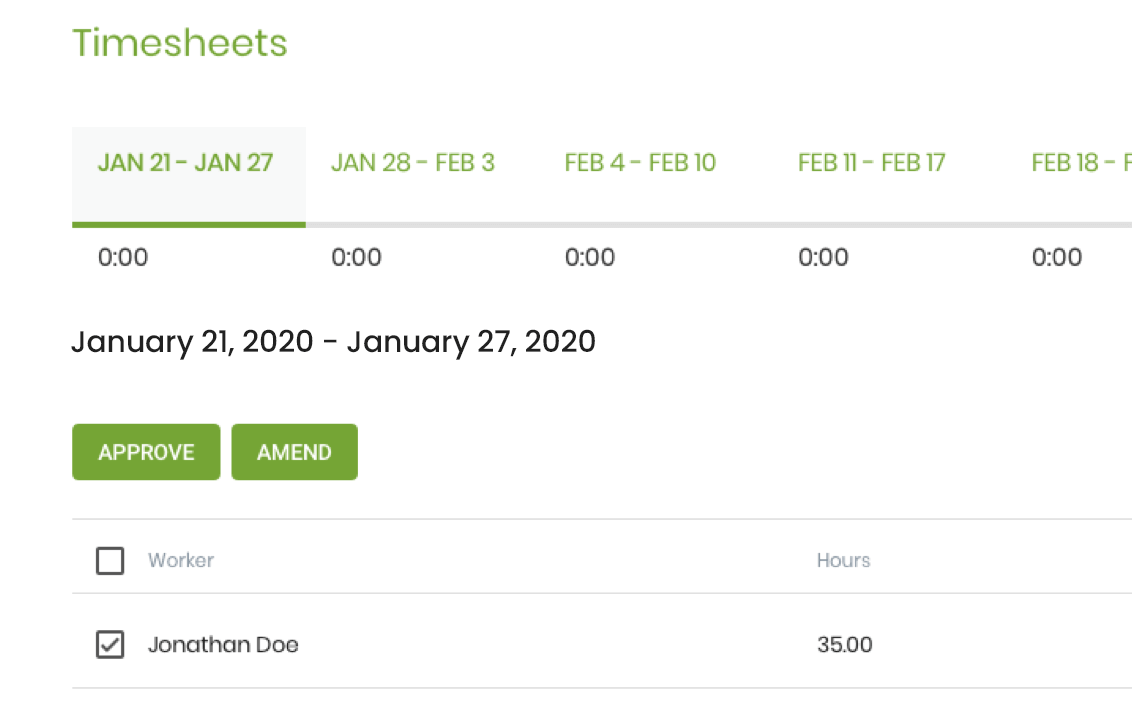Tick the select-all checkbox beside Worker
This screenshot has height=720, width=1132.
point(110,560)
